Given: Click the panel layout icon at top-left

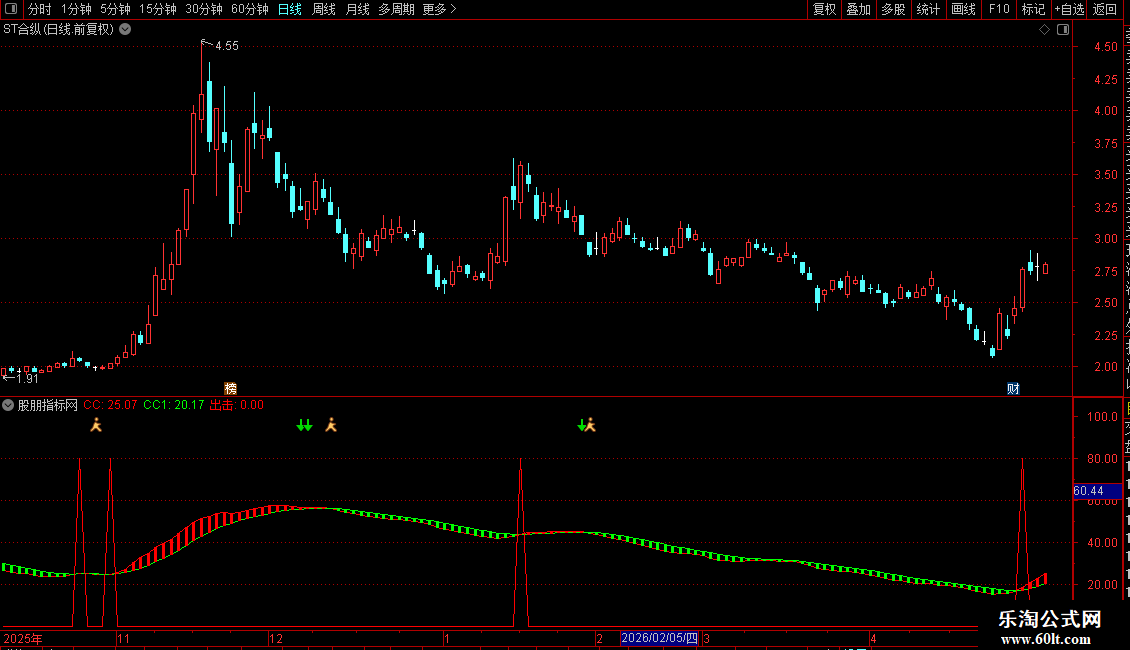Looking at the screenshot, I should [11, 9].
